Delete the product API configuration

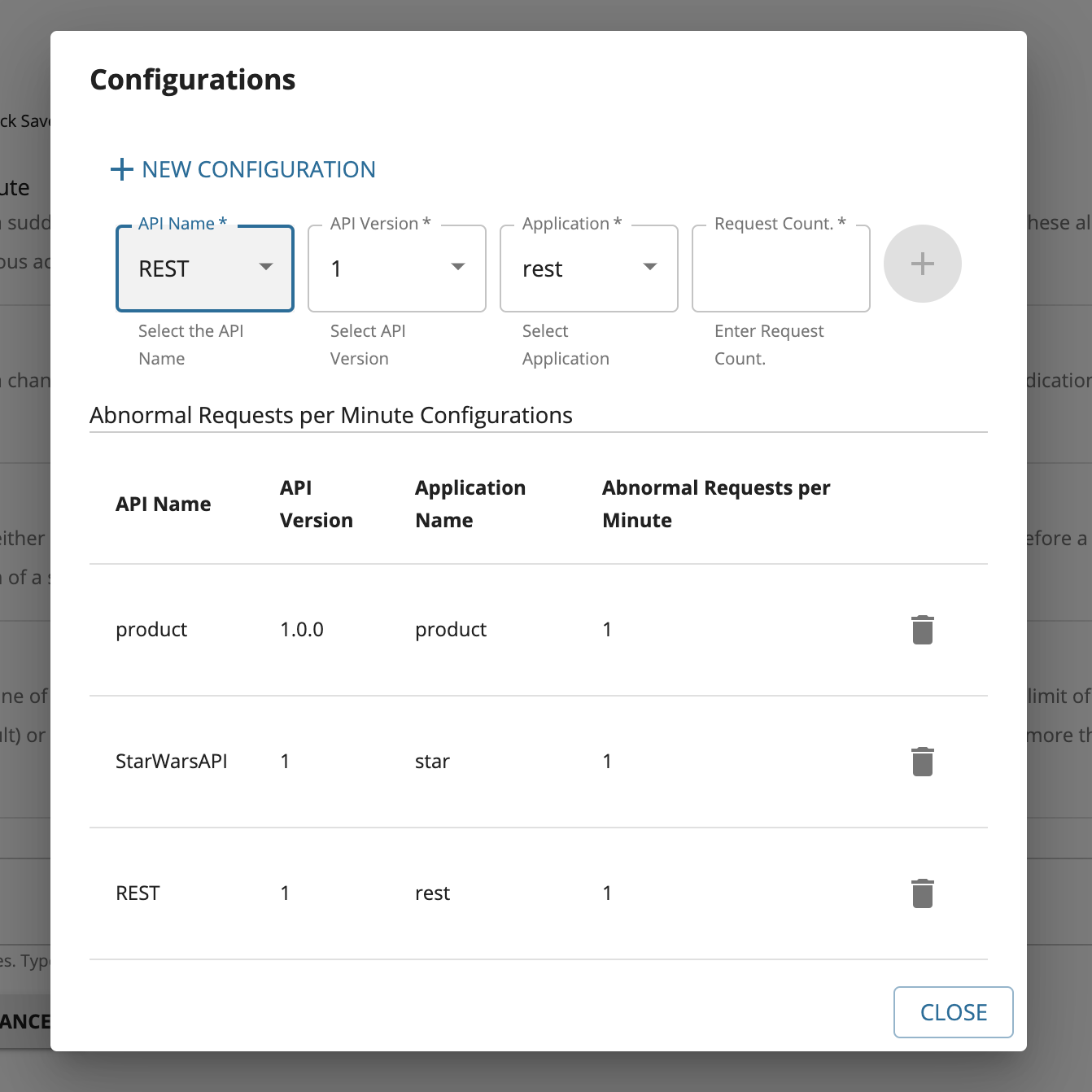tap(922, 629)
